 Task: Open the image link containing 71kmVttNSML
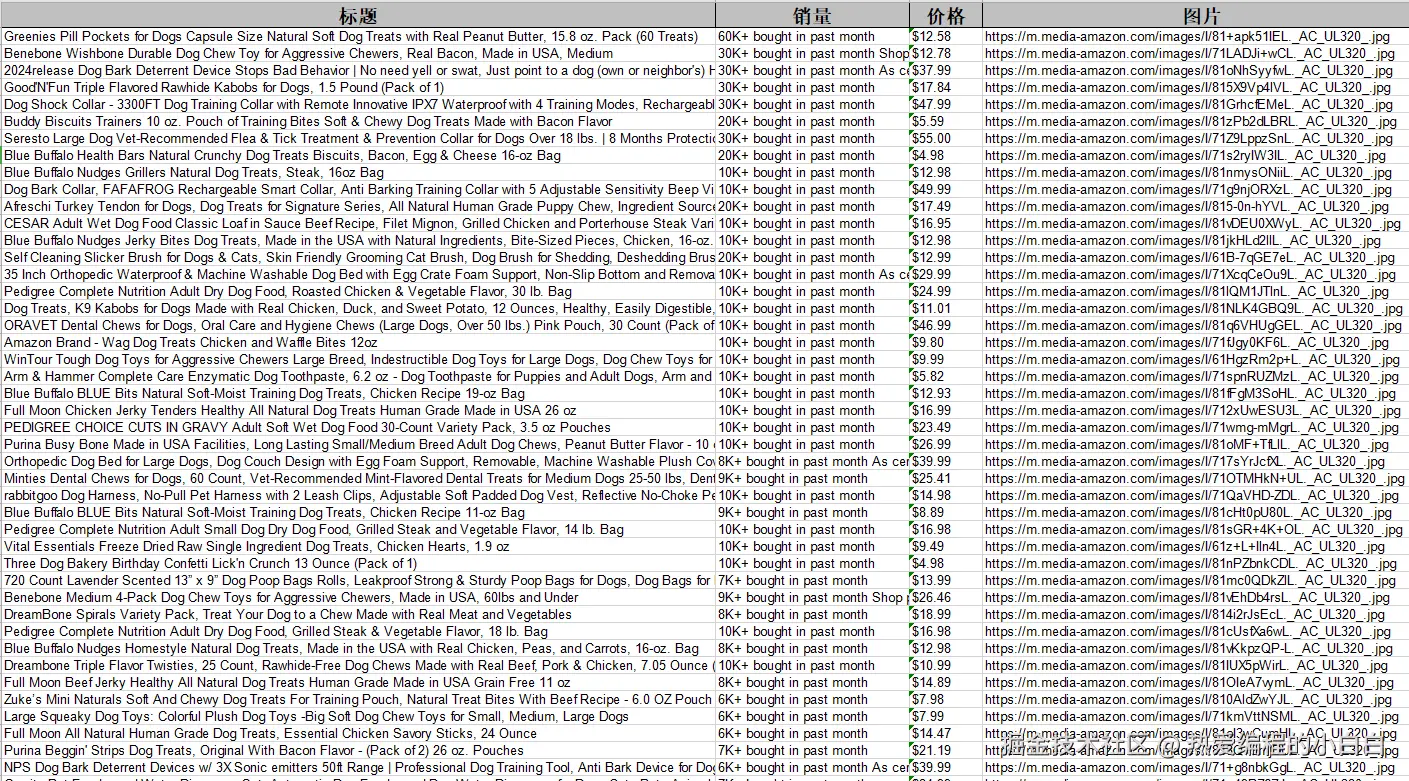[1196, 717]
